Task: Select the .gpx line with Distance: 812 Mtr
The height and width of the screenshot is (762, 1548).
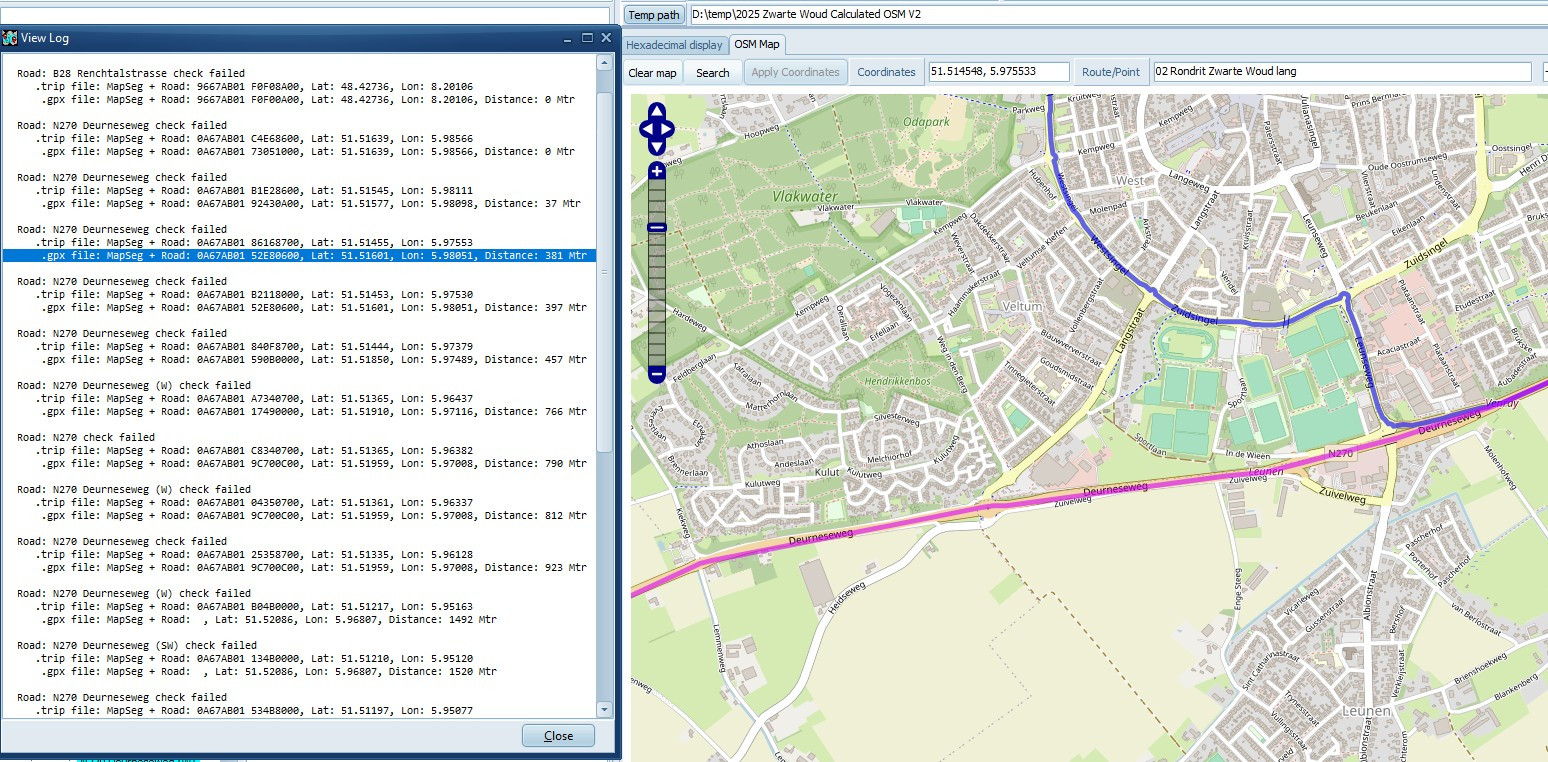Action: [314, 516]
